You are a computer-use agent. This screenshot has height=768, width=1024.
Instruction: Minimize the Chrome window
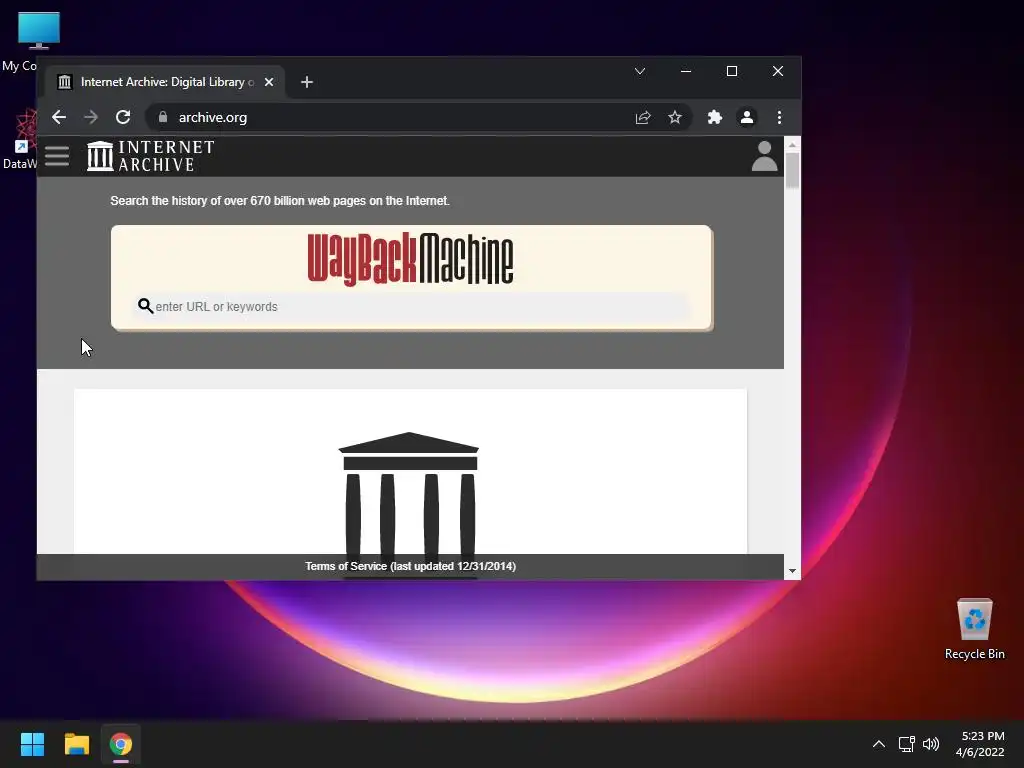click(x=686, y=71)
